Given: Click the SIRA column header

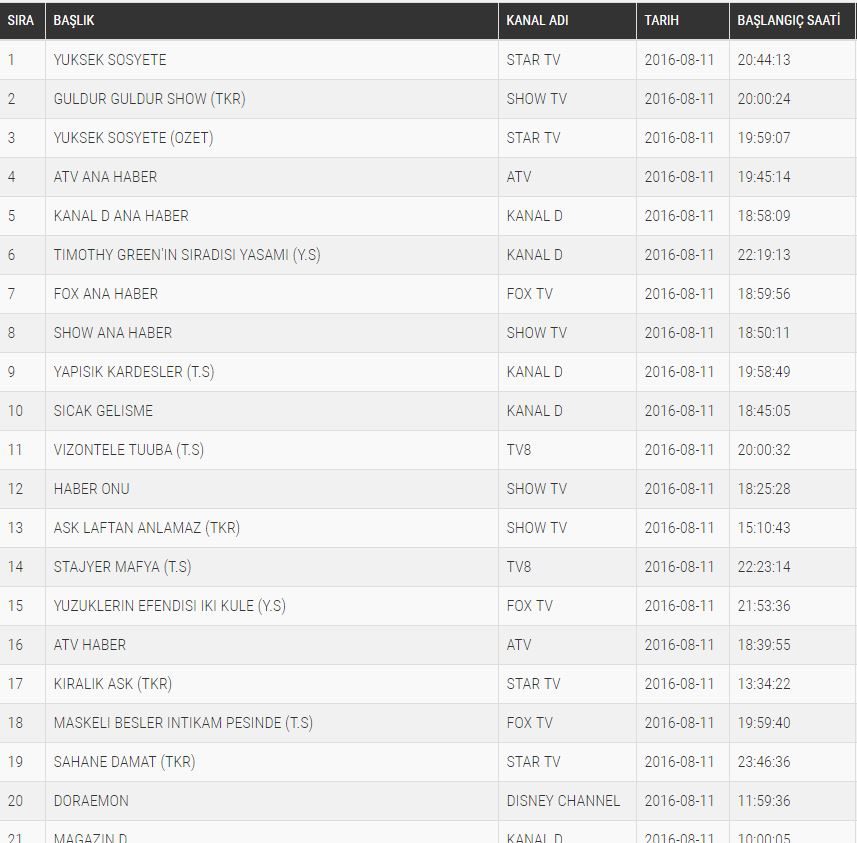Looking at the screenshot, I should (x=21, y=21).
